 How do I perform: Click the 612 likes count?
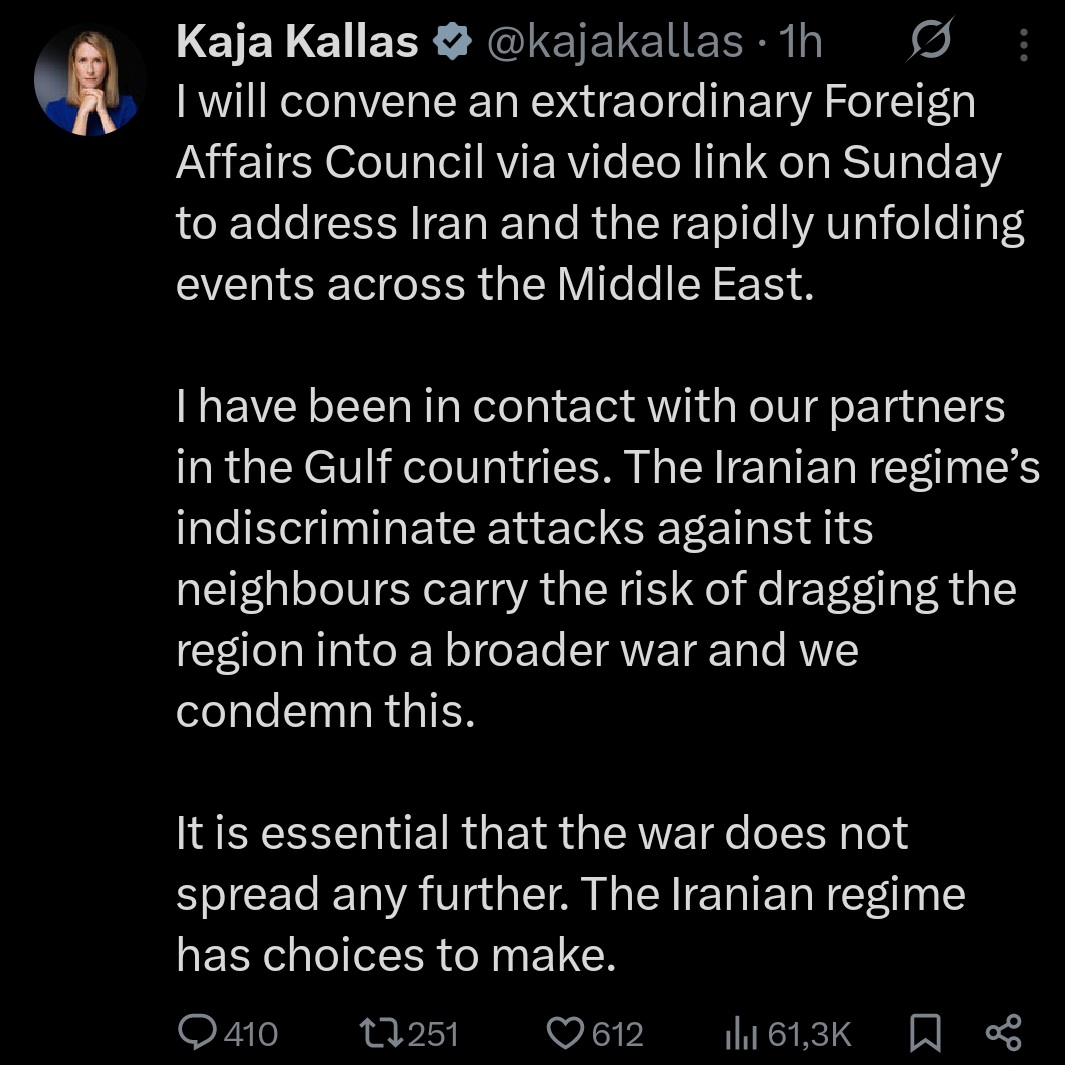point(617,1034)
